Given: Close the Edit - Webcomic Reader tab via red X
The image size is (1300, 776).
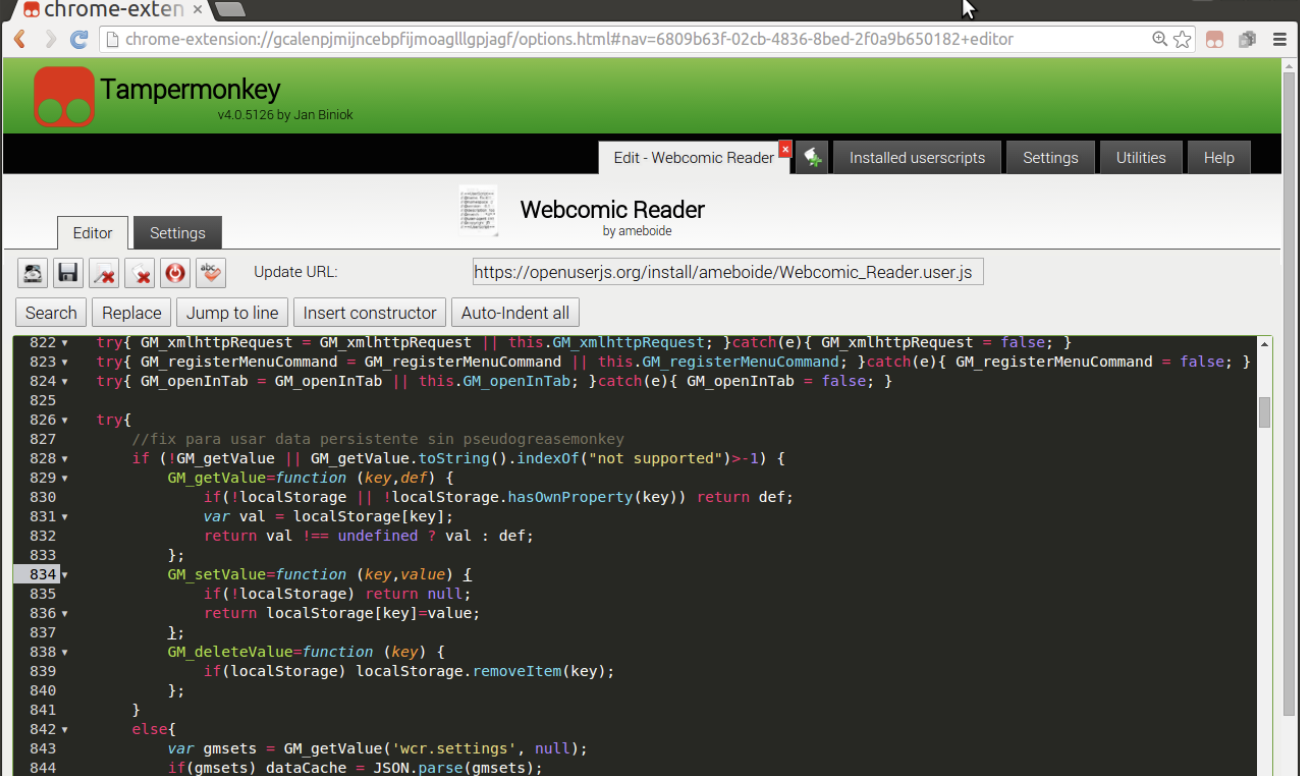Looking at the screenshot, I should [x=785, y=149].
